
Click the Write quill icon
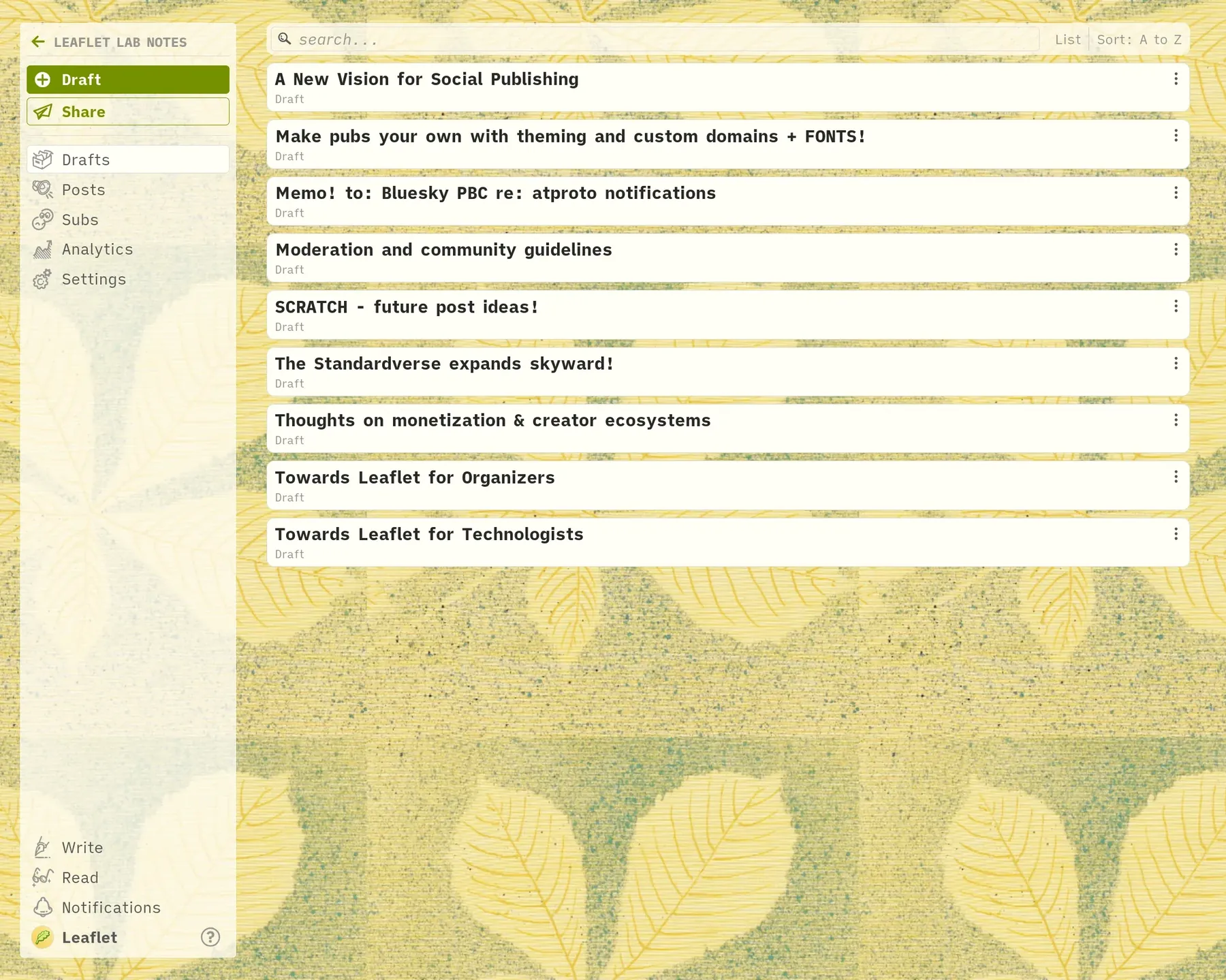coord(43,847)
